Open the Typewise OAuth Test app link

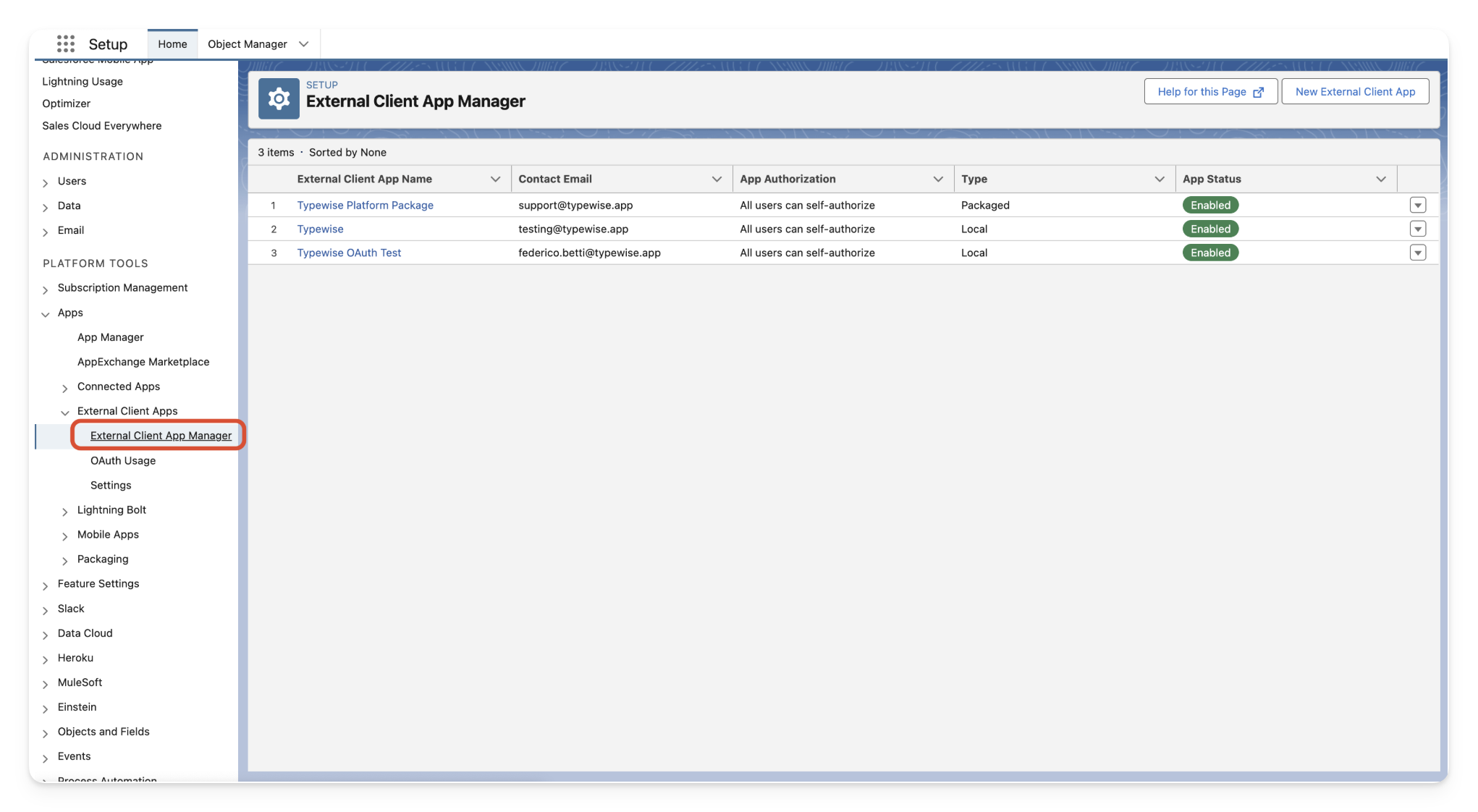[x=349, y=253]
